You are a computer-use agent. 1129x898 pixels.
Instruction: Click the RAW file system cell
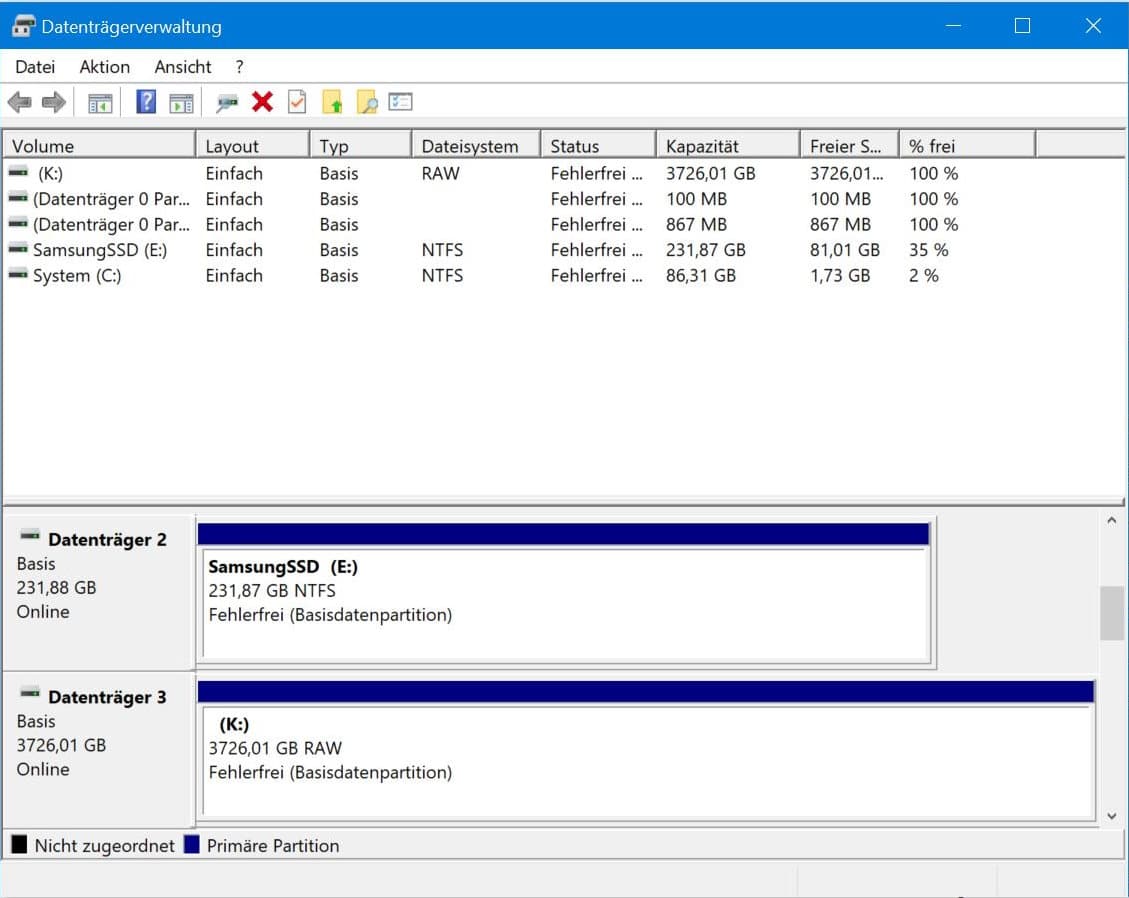441,174
